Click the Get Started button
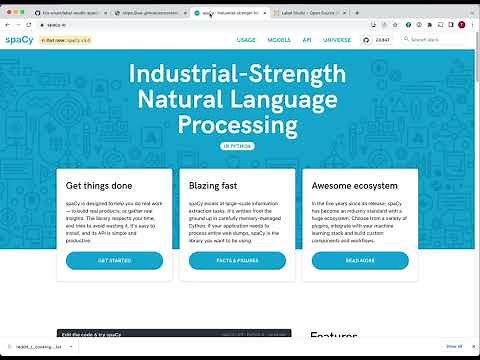The height and width of the screenshot is (360, 480). pyautogui.click(x=114, y=260)
